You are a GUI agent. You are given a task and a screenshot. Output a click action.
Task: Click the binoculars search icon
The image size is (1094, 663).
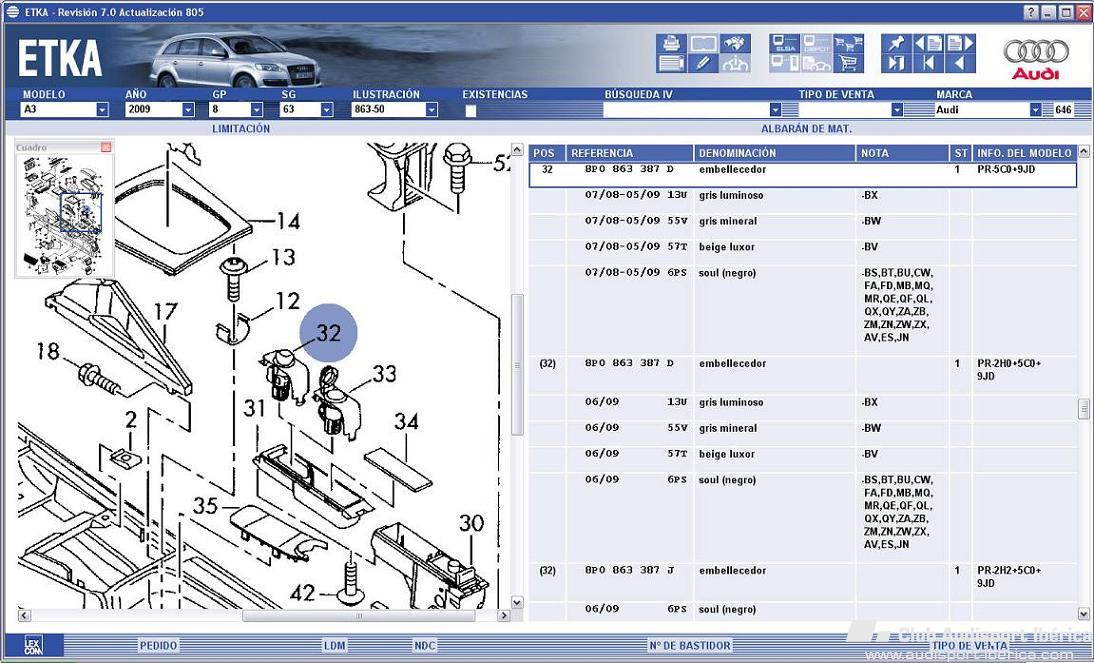pos(733,43)
